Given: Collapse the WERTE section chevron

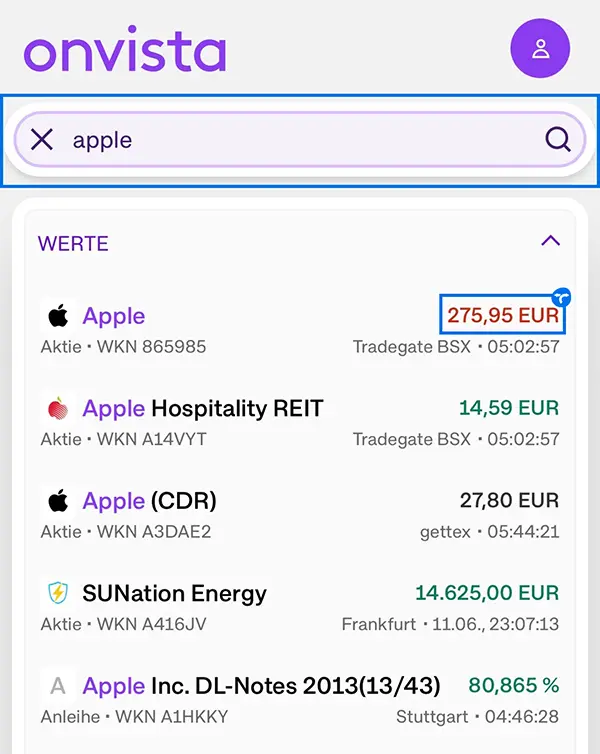Looking at the screenshot, I should pyautogui.click(x=550, y=240).
